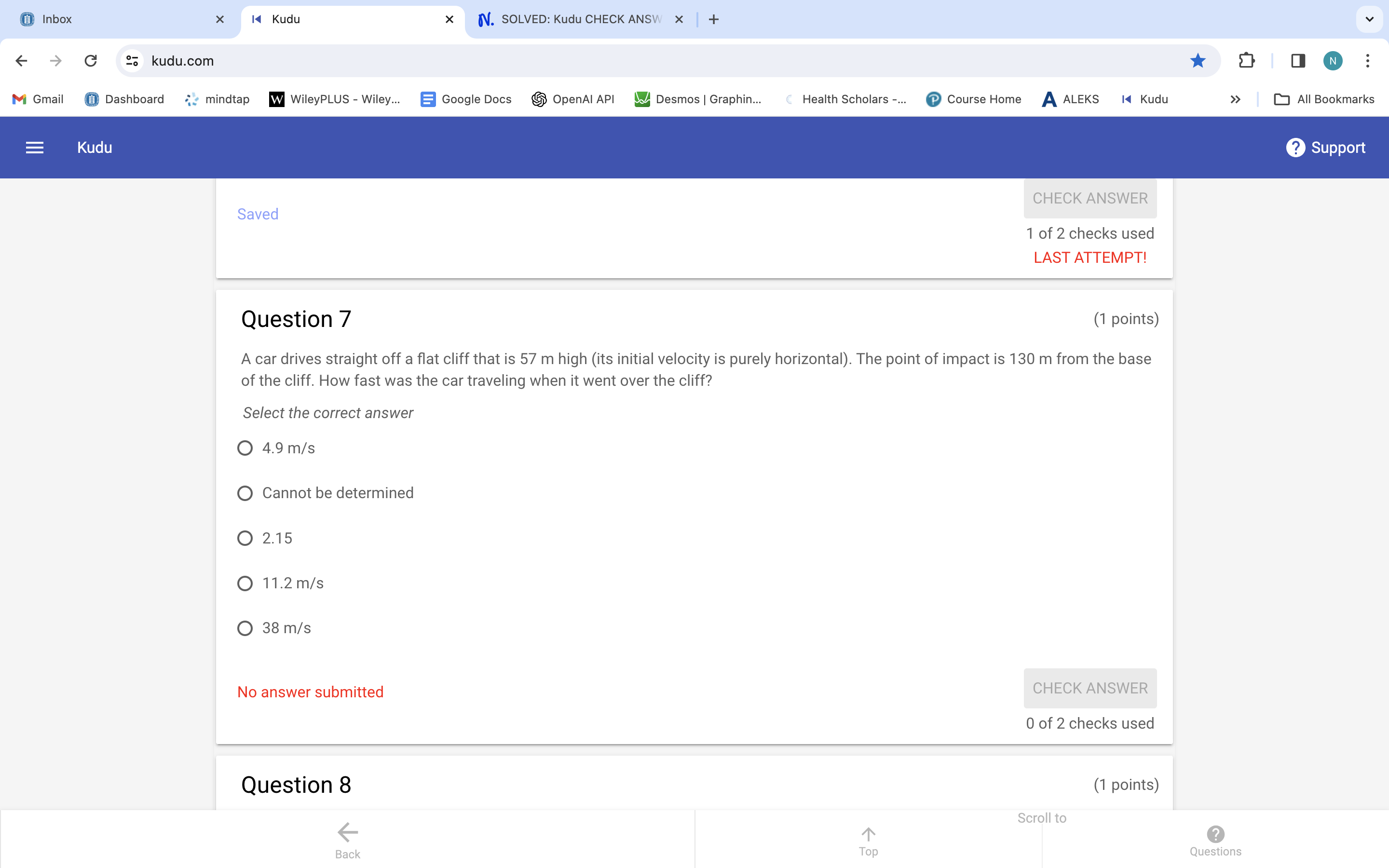Click CHECK ANSWER above Question 7

[x=1090, y=198]
